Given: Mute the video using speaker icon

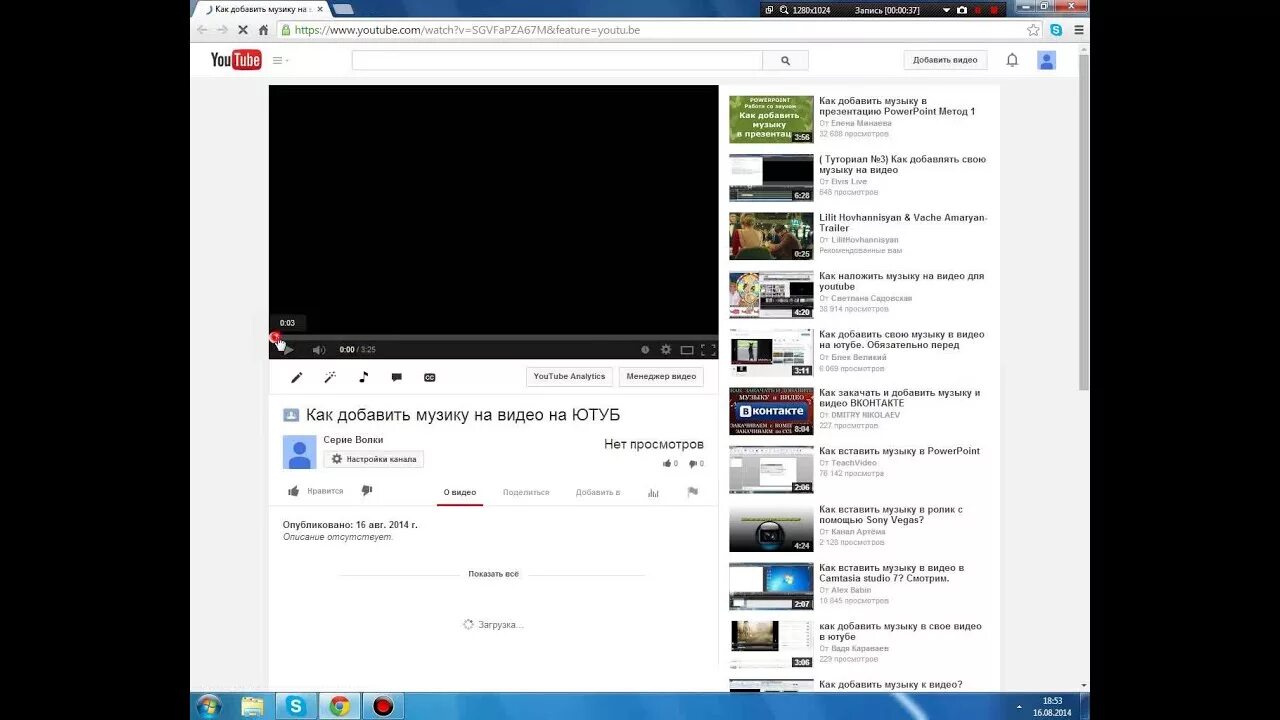Looking at the screenshot, I should [319, 350].
